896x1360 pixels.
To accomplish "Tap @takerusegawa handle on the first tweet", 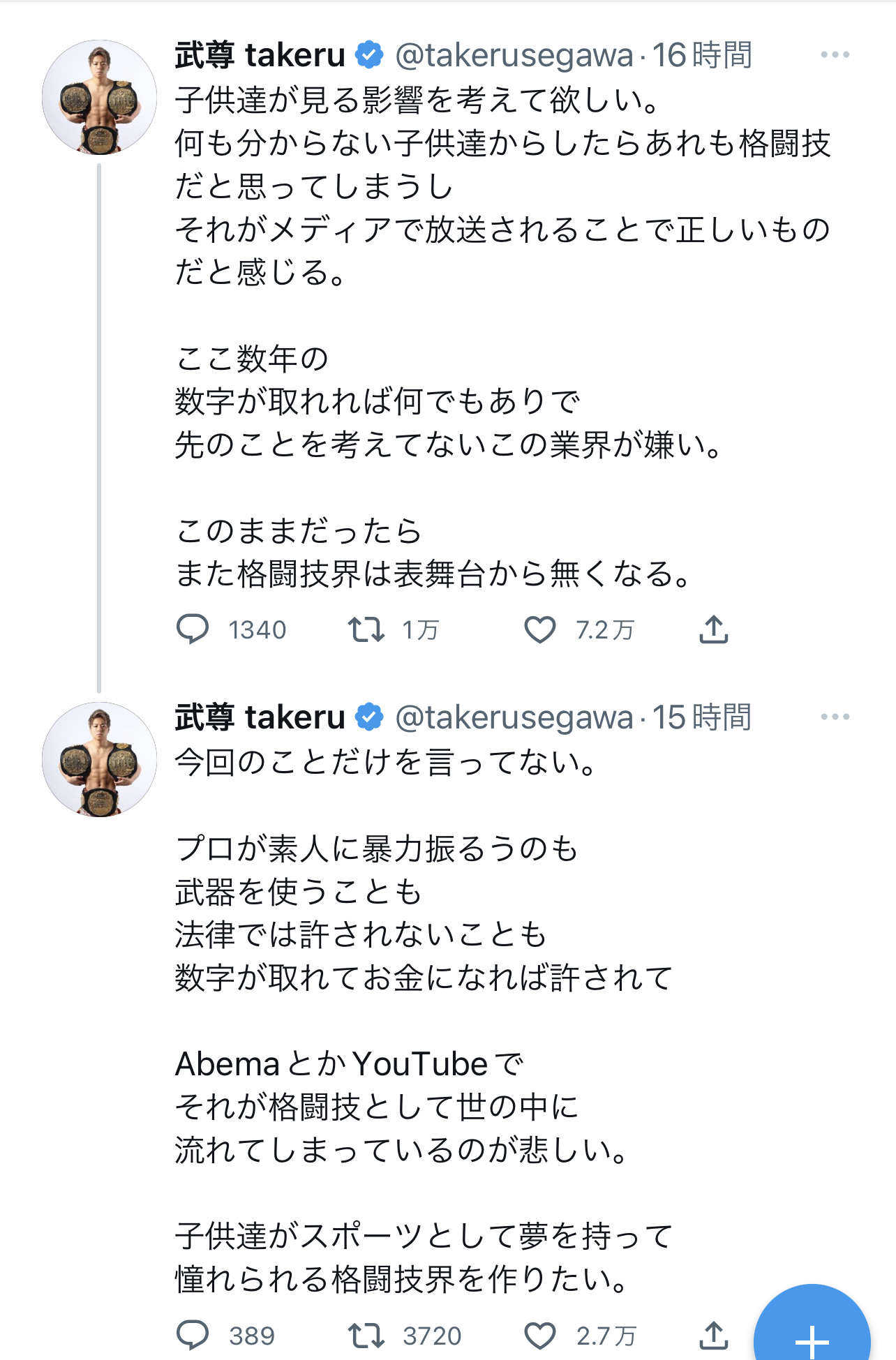I will click(x=514, y=55).
